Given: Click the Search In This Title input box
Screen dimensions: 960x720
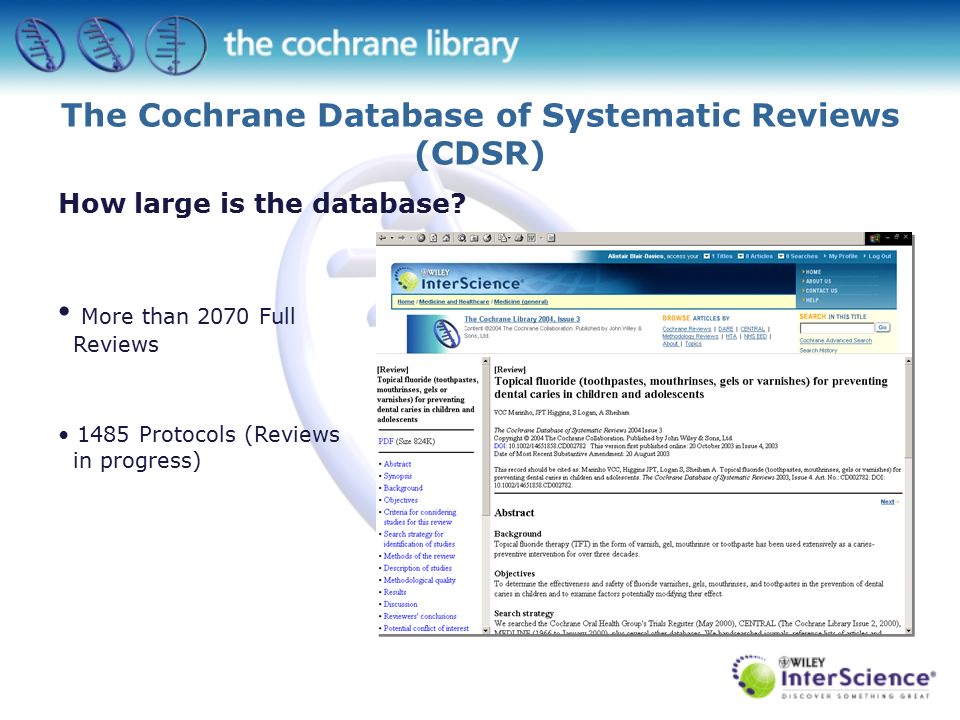Looking at the screenshot, I should click(x=836, y=328).
